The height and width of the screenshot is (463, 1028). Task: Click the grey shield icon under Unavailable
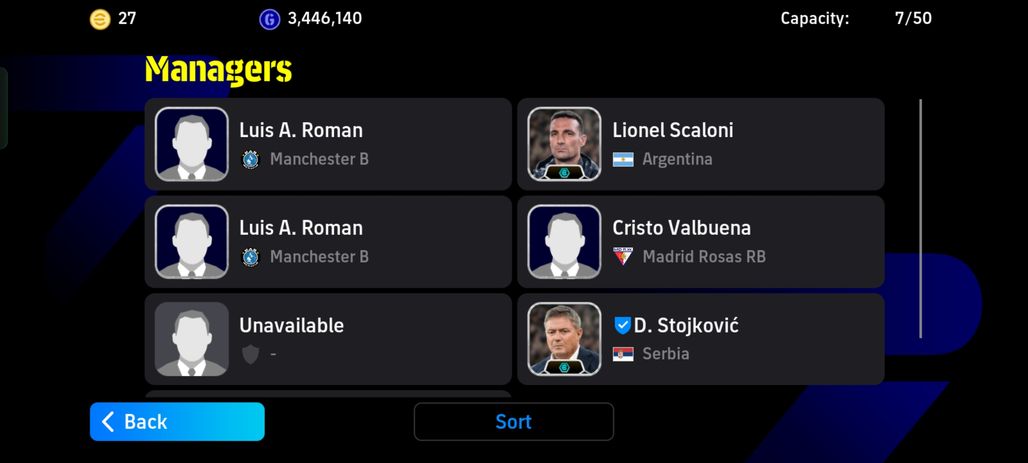pos(250,354)
